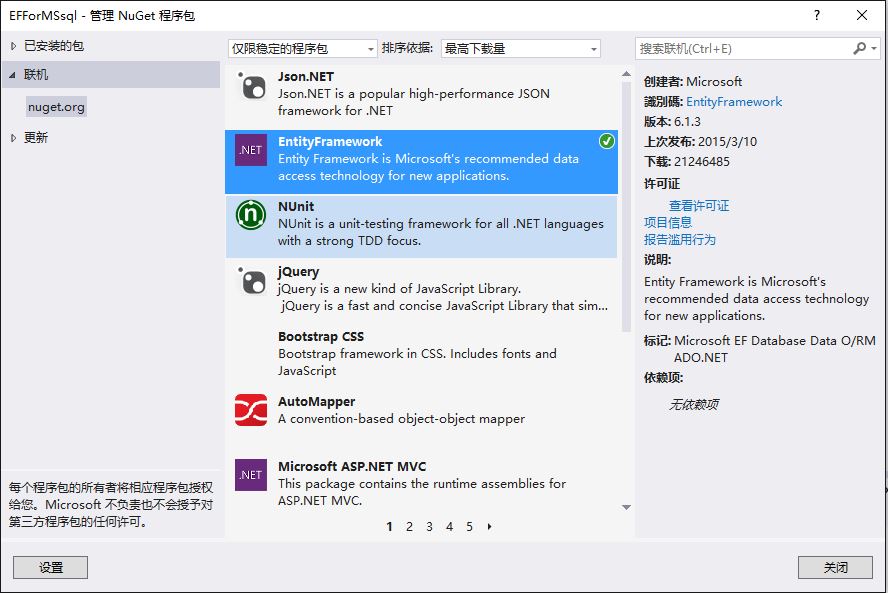Select current page 1 in pager

click(390, 527)
